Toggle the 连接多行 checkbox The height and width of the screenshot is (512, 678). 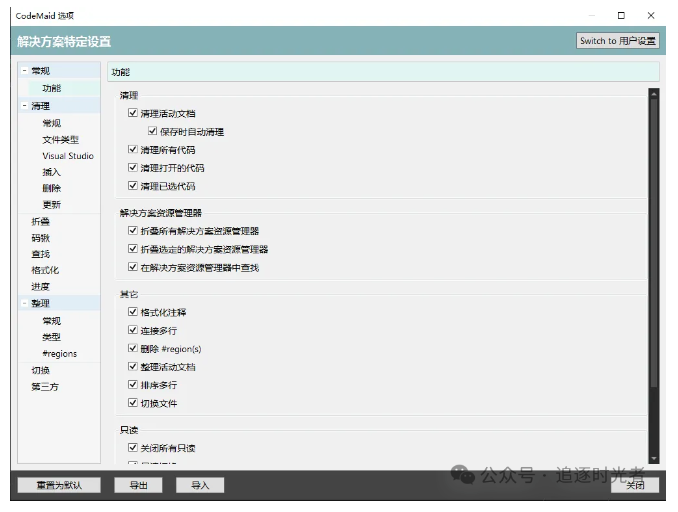(133, 330)
